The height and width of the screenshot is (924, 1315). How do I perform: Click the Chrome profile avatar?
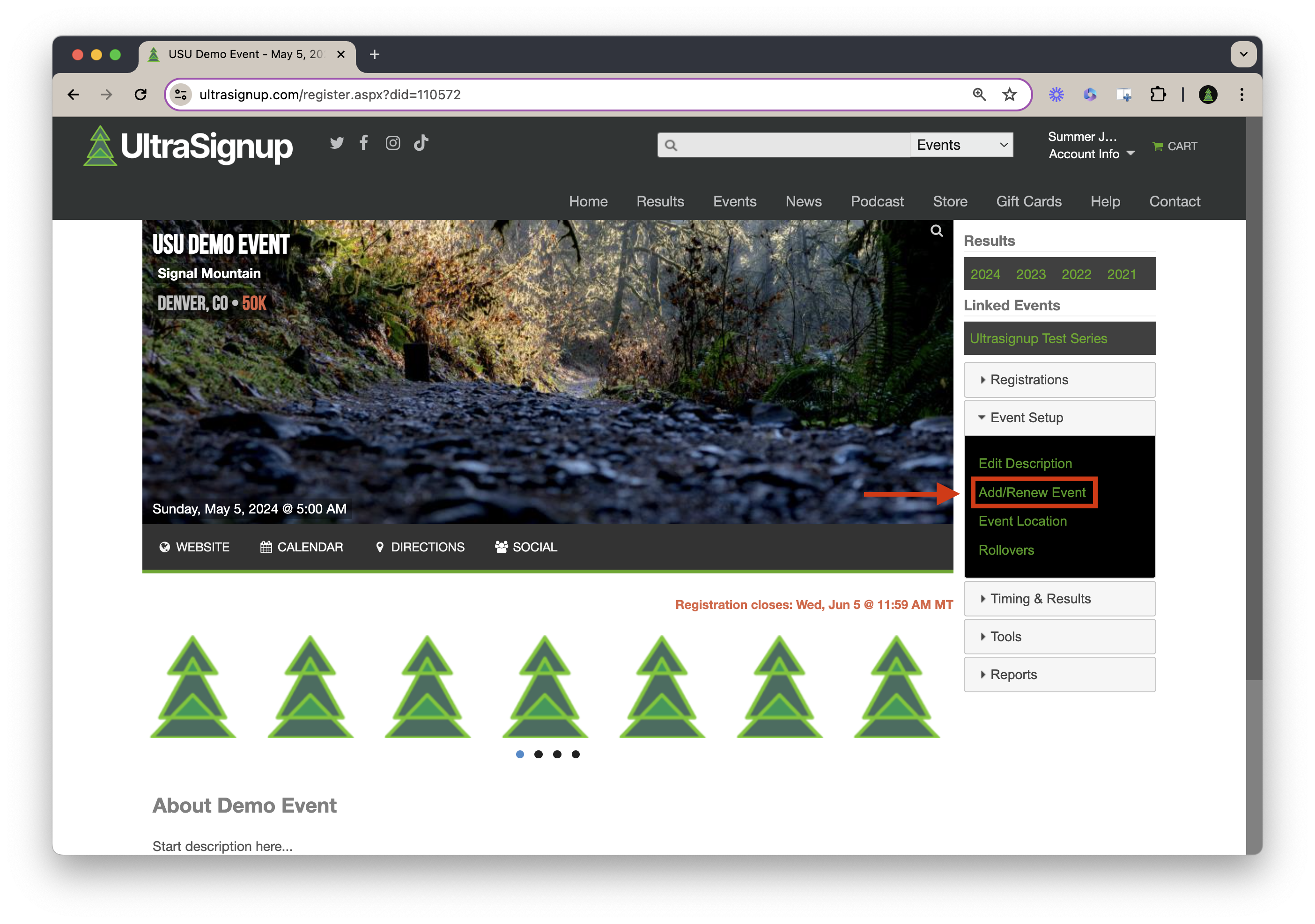(1208, 95)
